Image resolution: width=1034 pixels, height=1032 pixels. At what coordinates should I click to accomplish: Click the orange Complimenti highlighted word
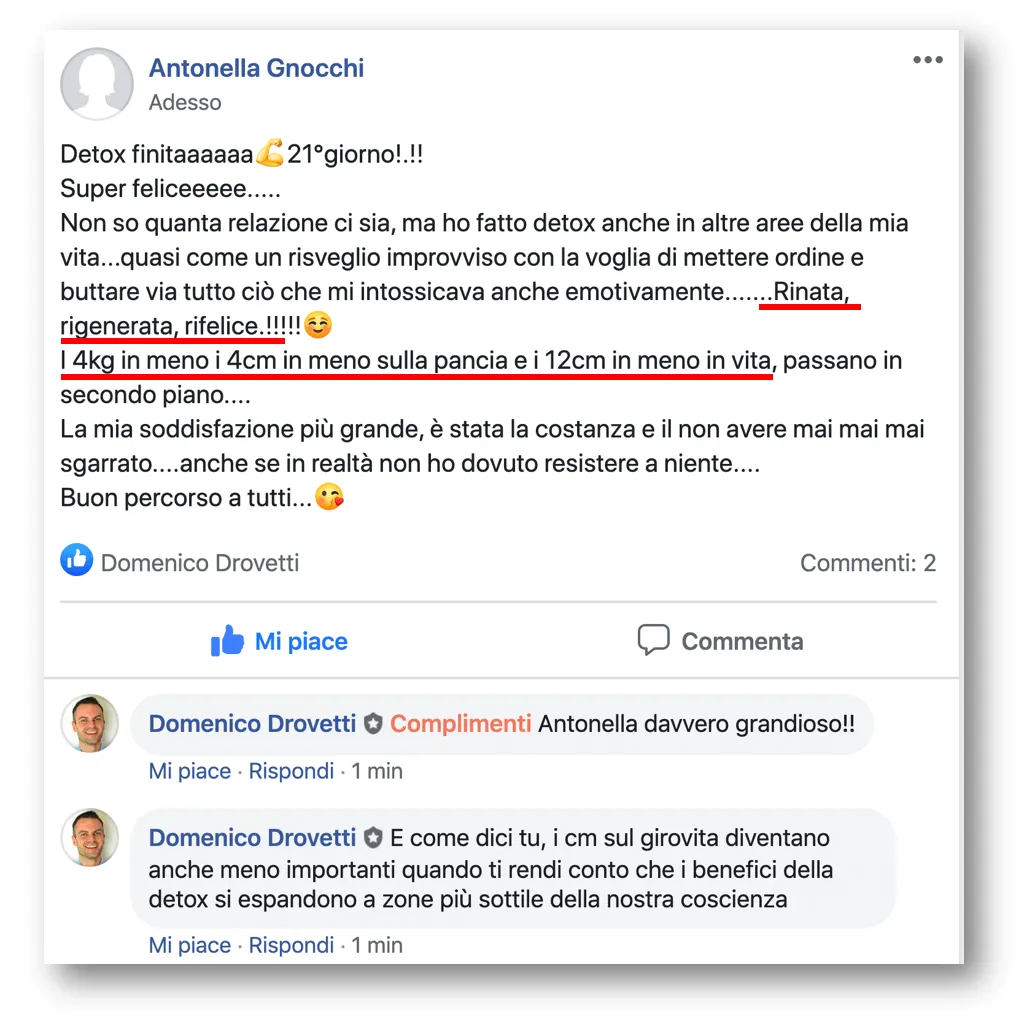460,723
